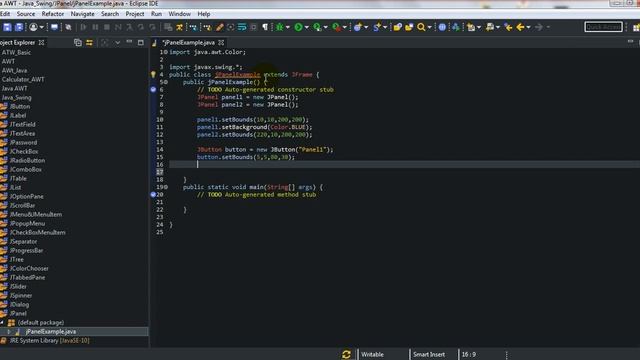Open the Run menu
640x360 pixels.
[156, 14]
